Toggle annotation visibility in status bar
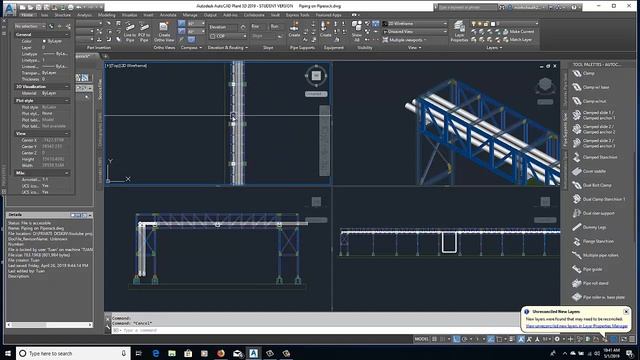 [x=521, y=339]
